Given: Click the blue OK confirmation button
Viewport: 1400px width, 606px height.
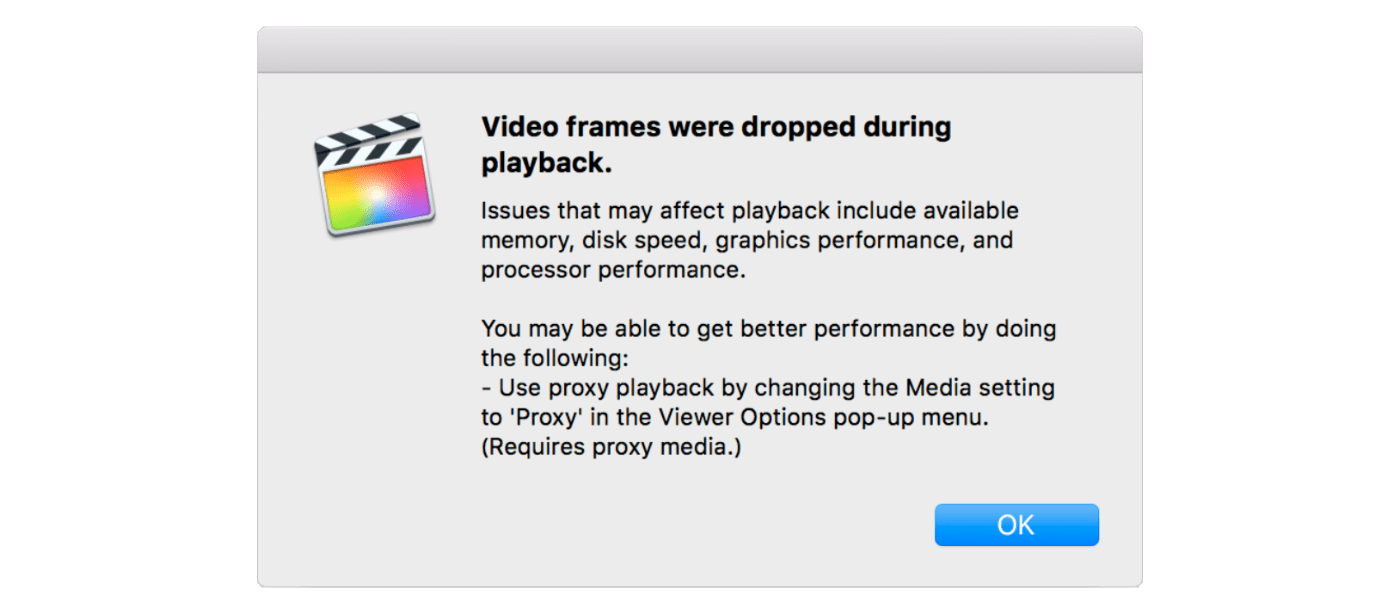Looking at the screenshot, I should pos(1016,524).
